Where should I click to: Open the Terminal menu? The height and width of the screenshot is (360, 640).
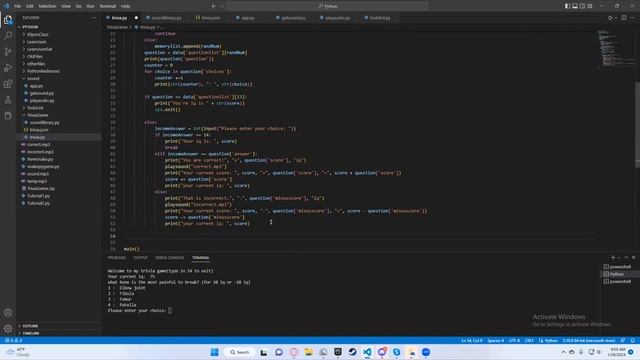(x=108, y=6)
